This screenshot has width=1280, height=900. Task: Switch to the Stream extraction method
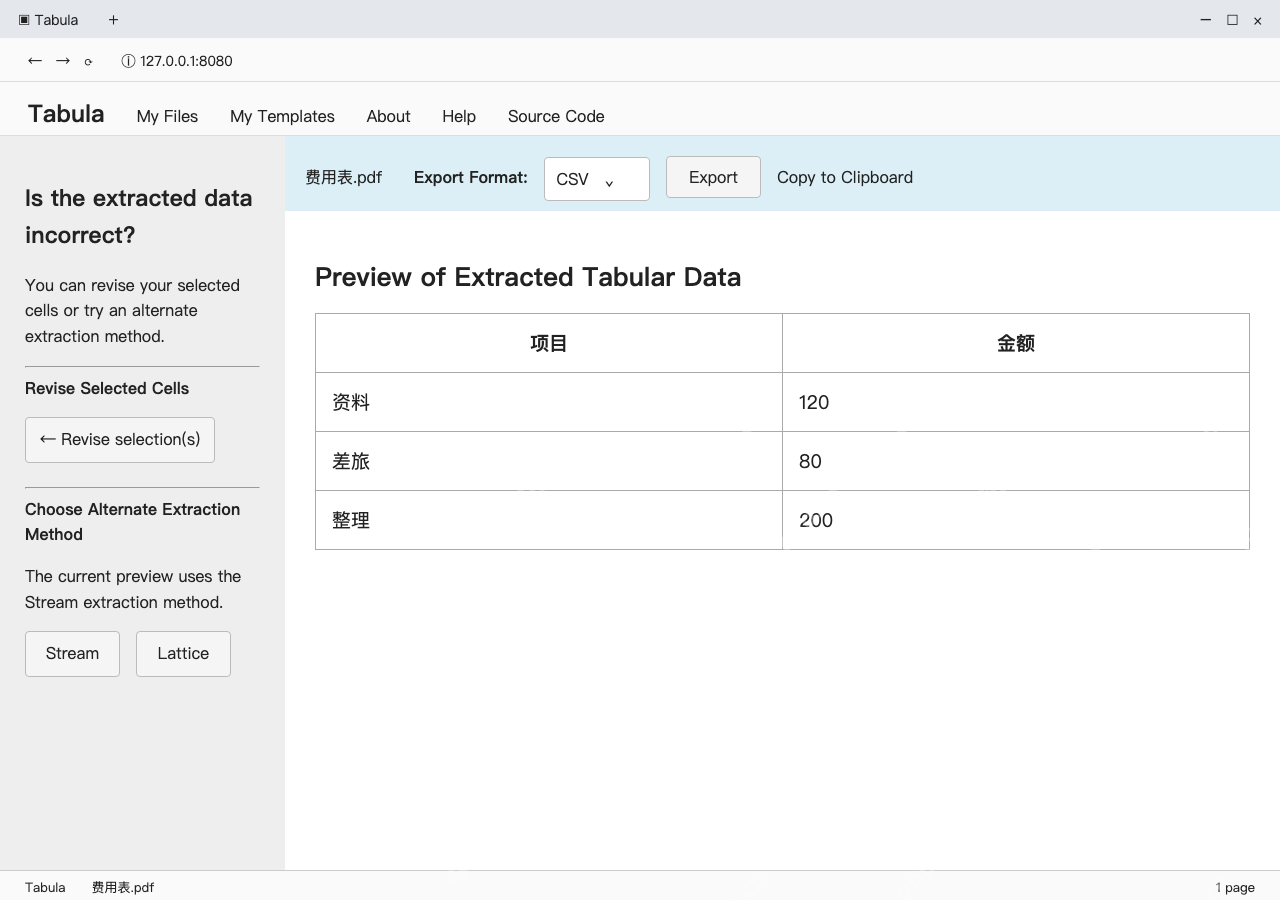point(72,654)
